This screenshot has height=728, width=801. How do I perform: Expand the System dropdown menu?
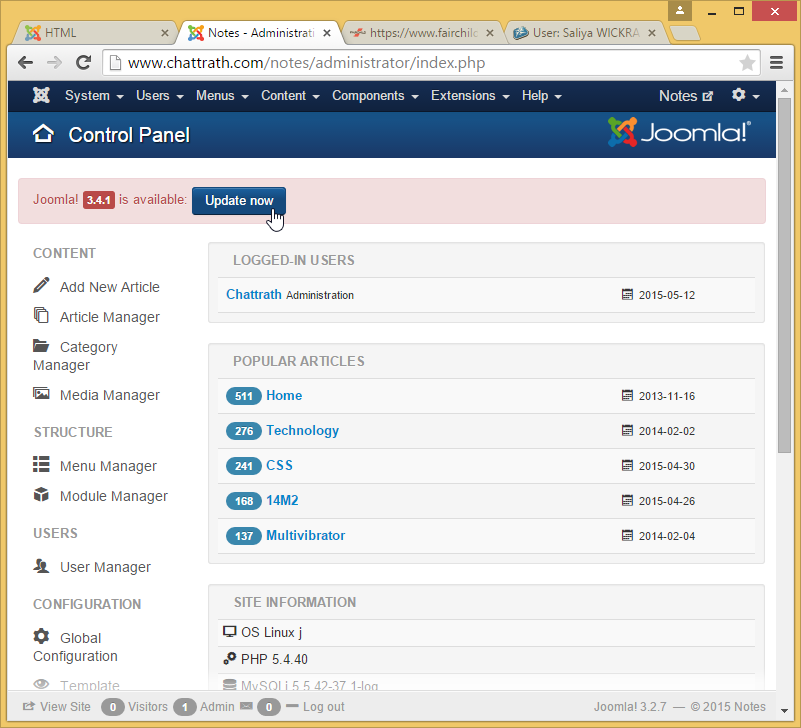[x=93, y=96]
